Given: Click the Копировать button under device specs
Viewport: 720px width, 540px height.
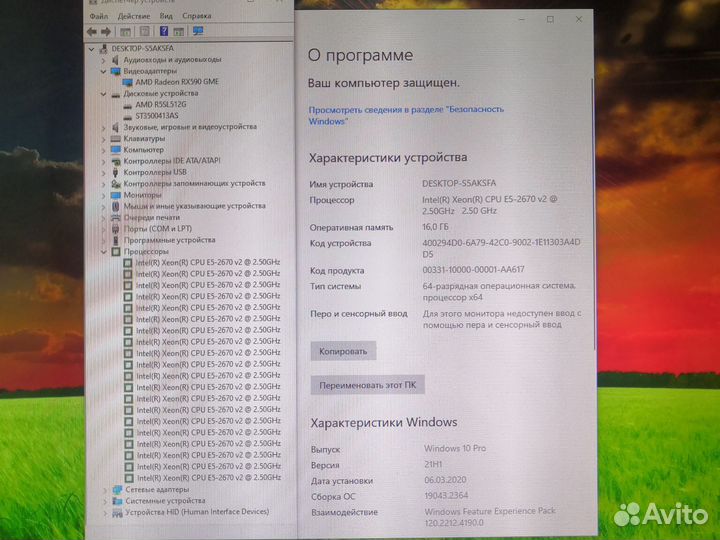Looking at the screenshot, I should tap(343, 352).
